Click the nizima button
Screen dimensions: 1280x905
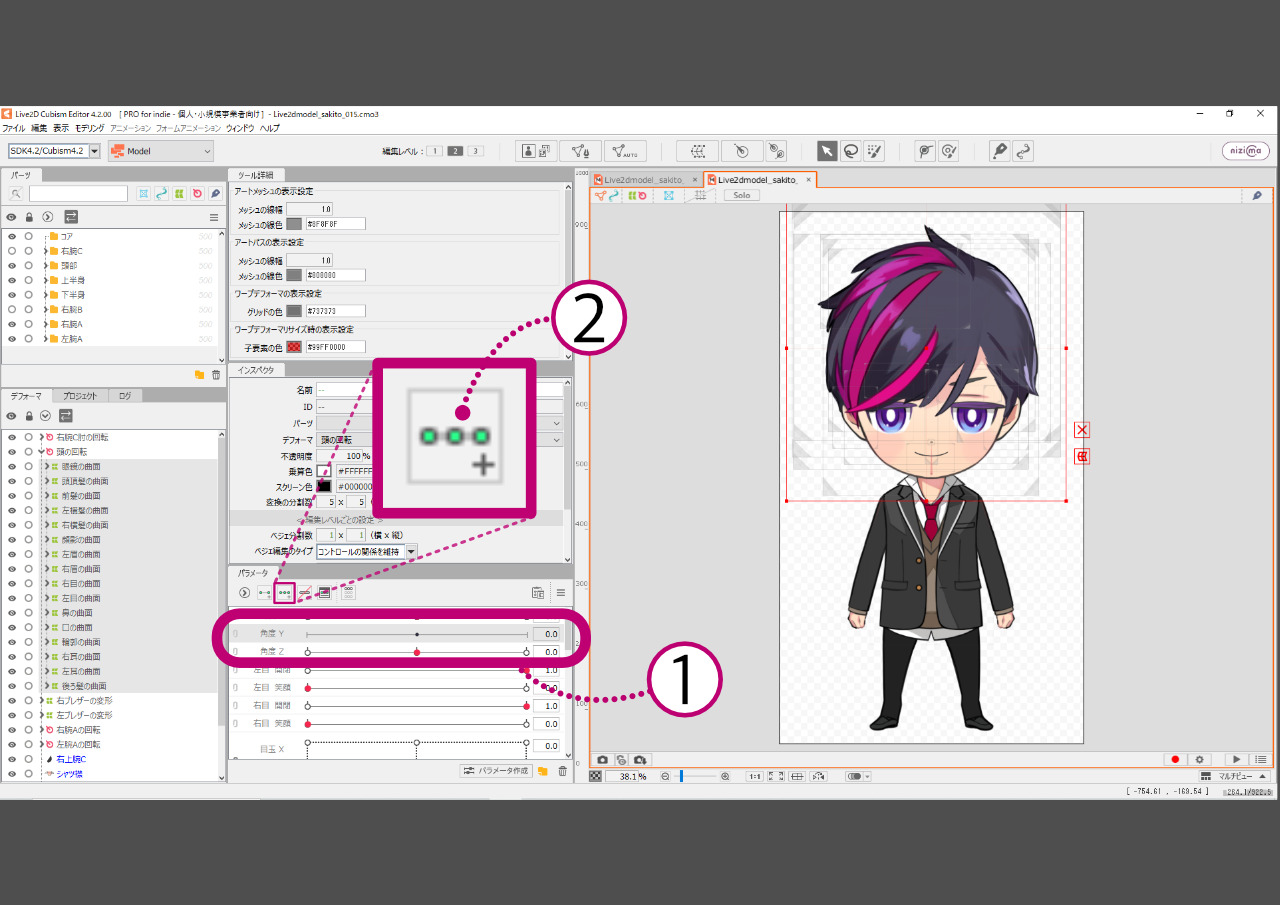point(1246,151)
